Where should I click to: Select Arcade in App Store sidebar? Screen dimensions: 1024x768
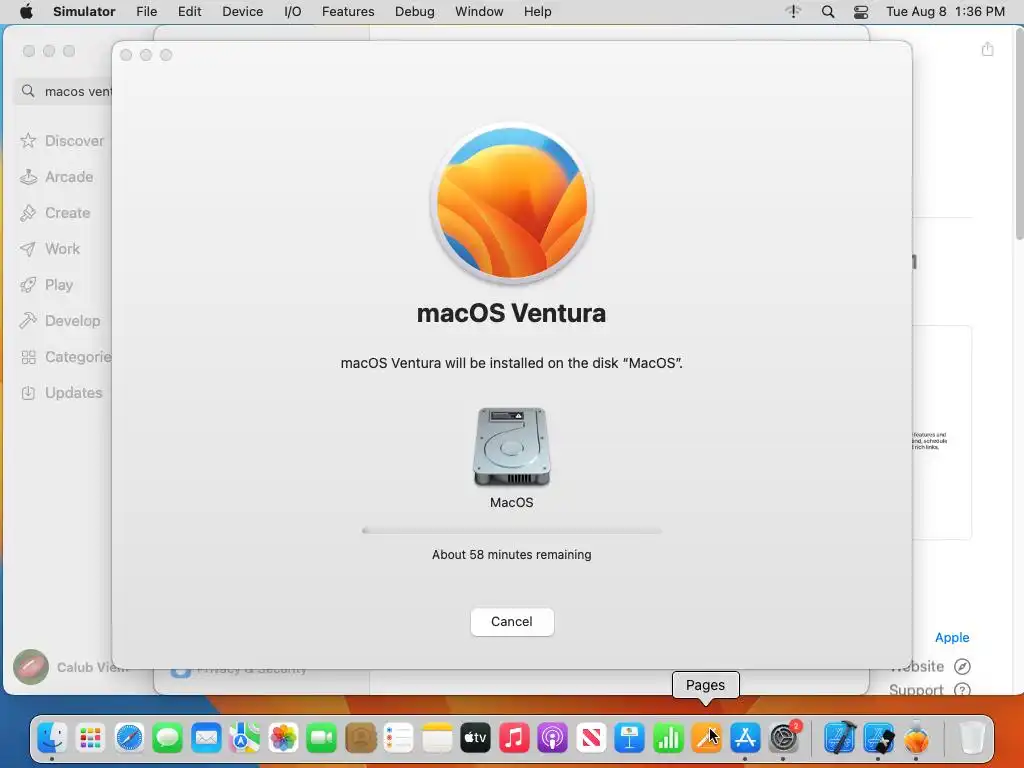coord(57,177)
